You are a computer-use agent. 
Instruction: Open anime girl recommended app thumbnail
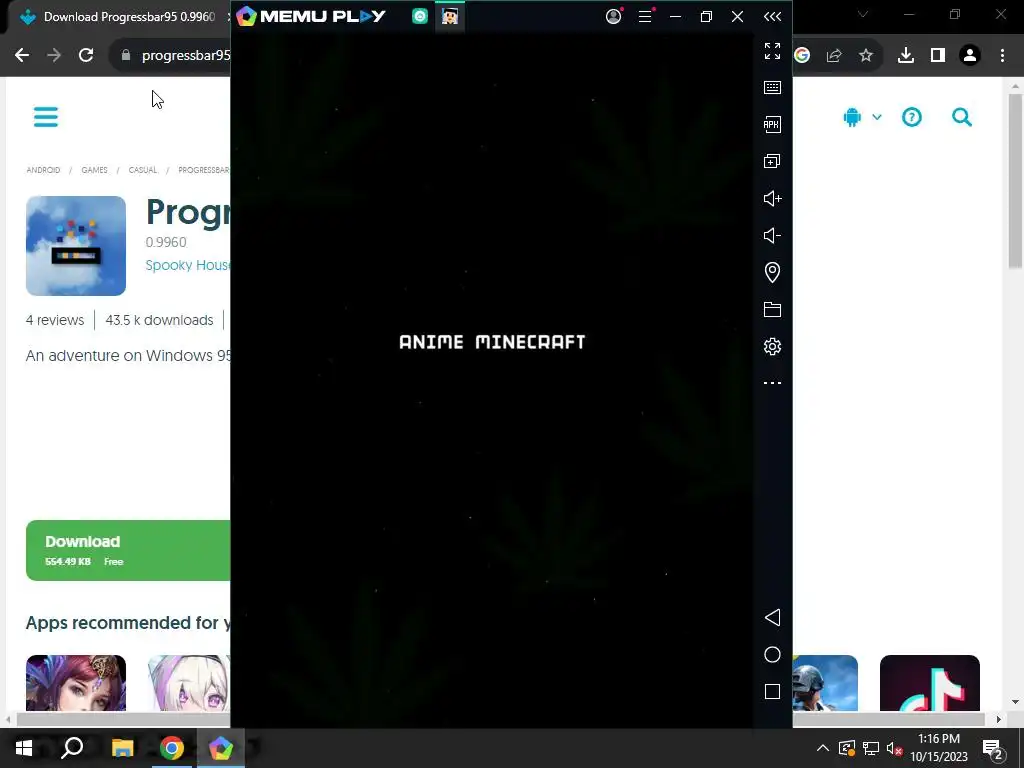189,682
